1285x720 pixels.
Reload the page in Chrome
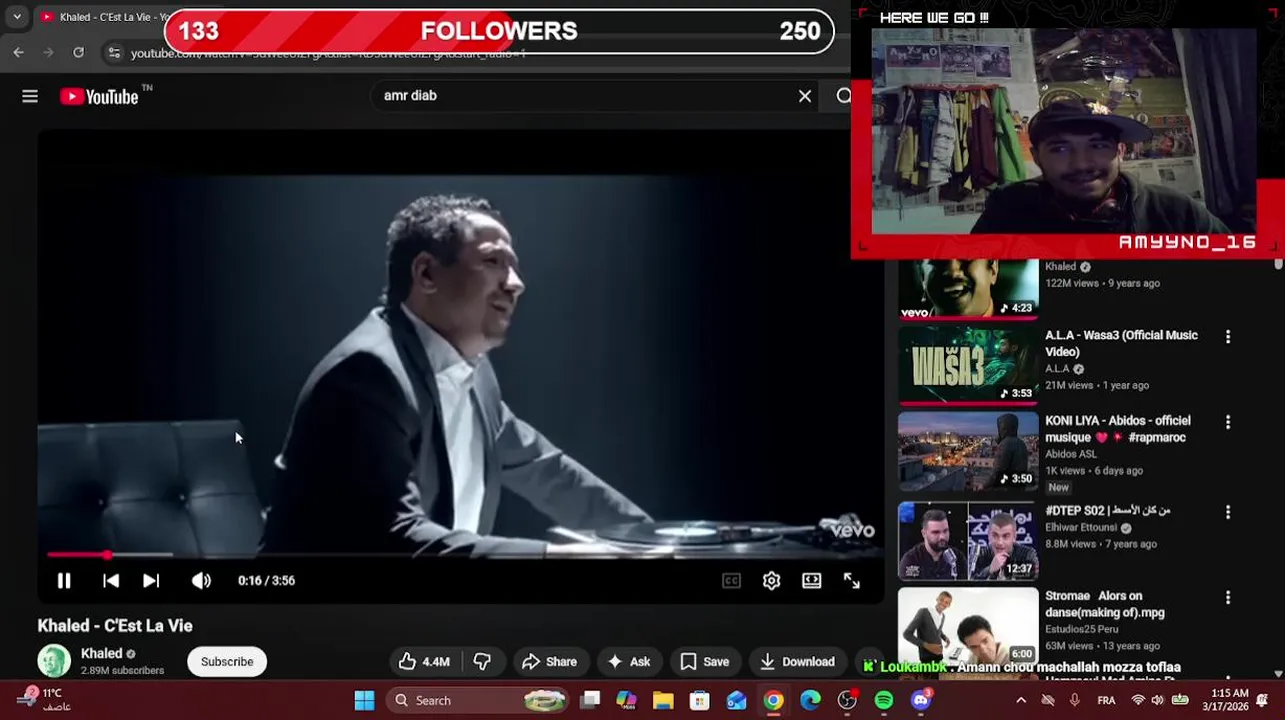(x=79, y=52)
